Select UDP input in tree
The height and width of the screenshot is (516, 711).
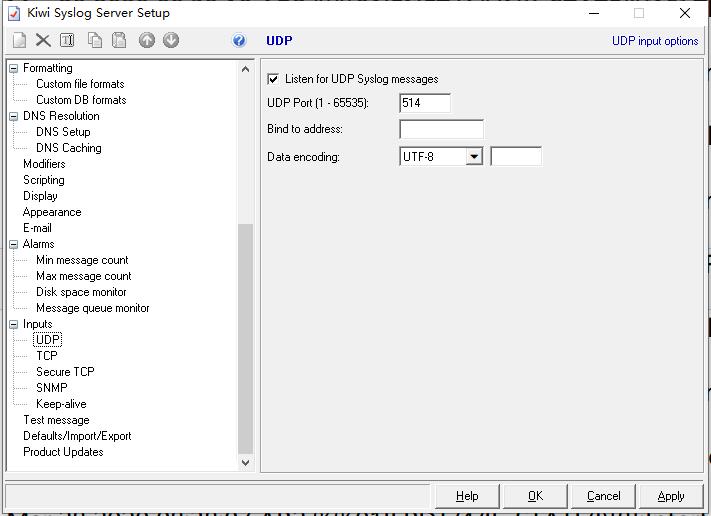[x=48, y=340]
